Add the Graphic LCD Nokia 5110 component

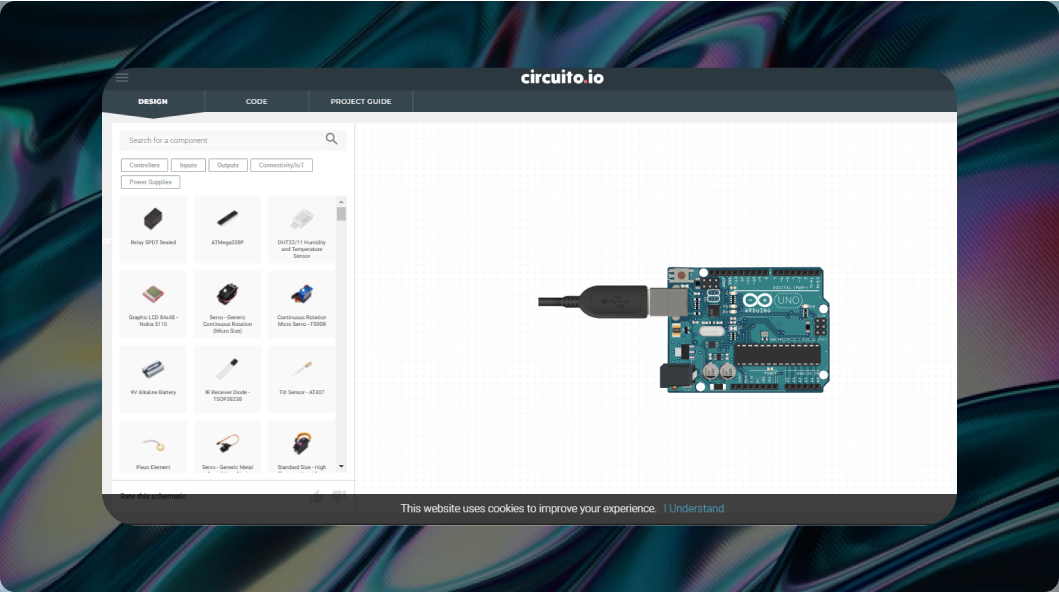tap(153, 304)
